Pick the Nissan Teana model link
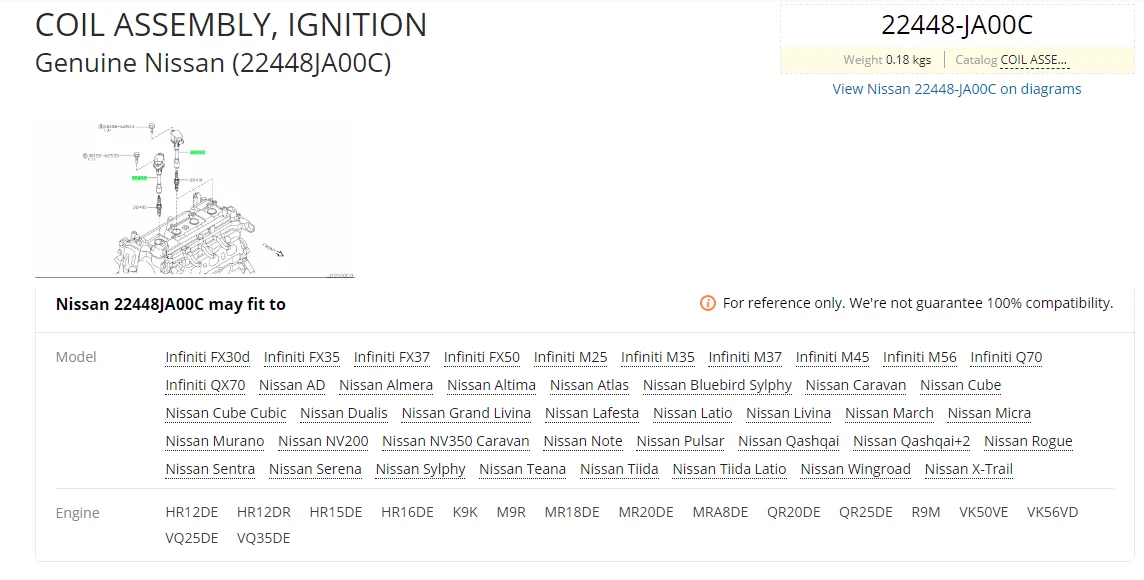1144x580 pixels. click(x=522, y=470)
